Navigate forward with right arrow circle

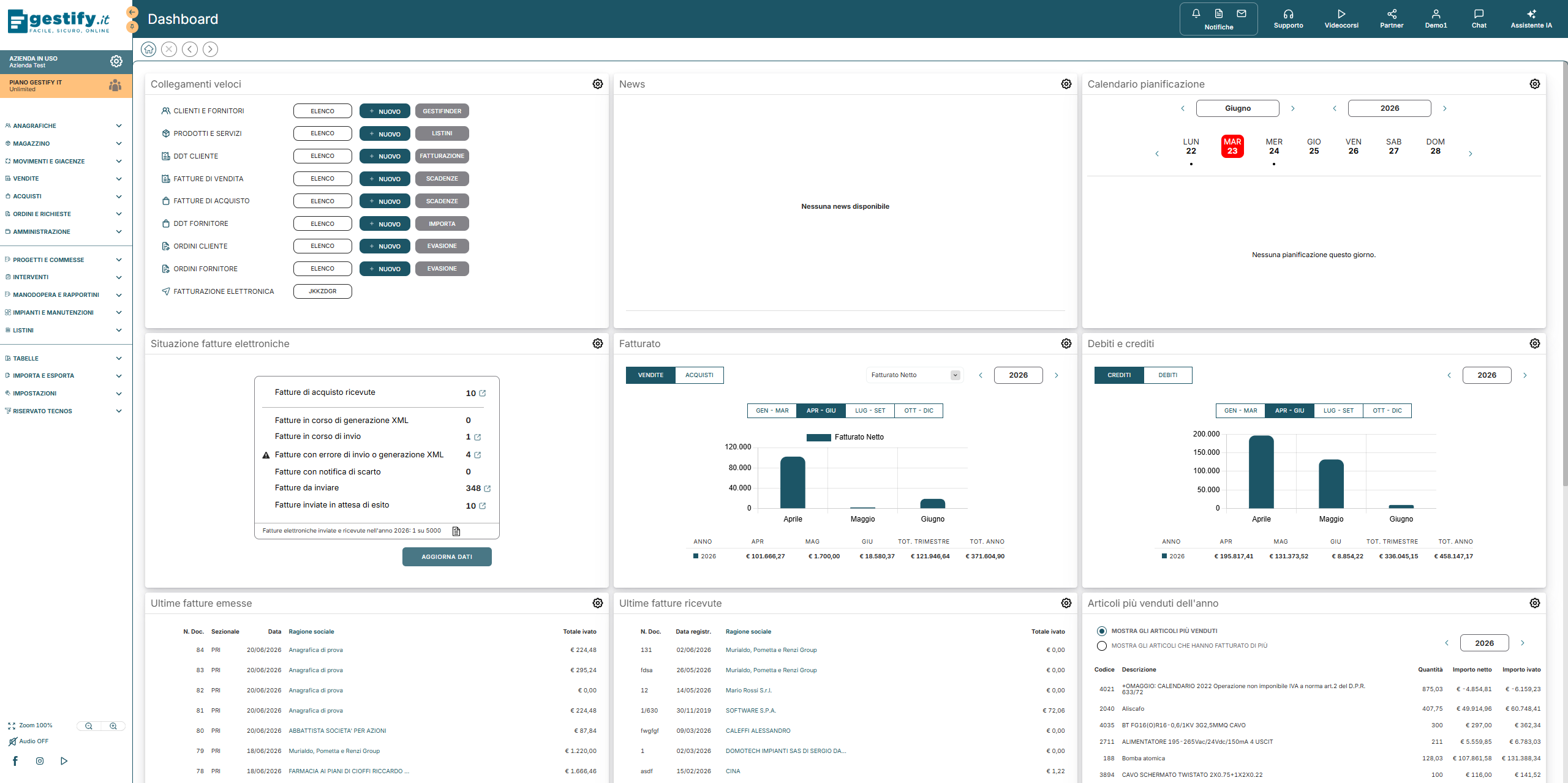tap(210, 49)
